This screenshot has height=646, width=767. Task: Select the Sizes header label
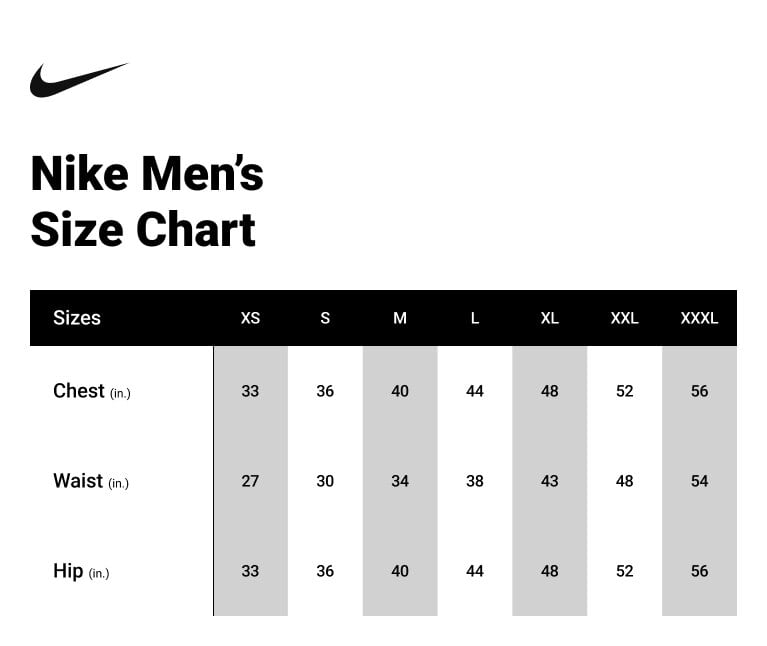(x=77, y=318)
